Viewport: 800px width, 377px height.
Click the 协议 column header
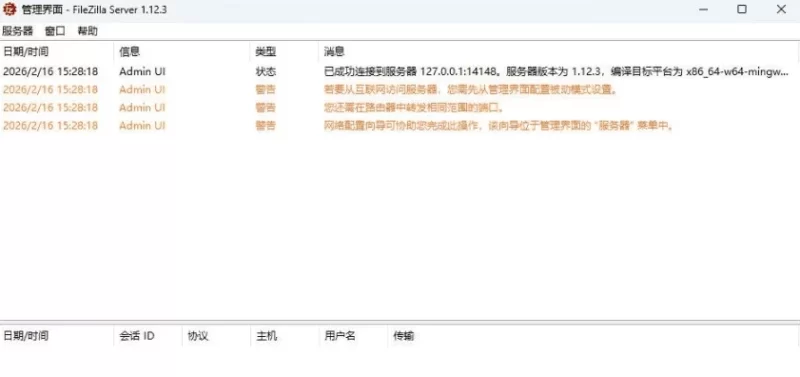coord(216,336)
